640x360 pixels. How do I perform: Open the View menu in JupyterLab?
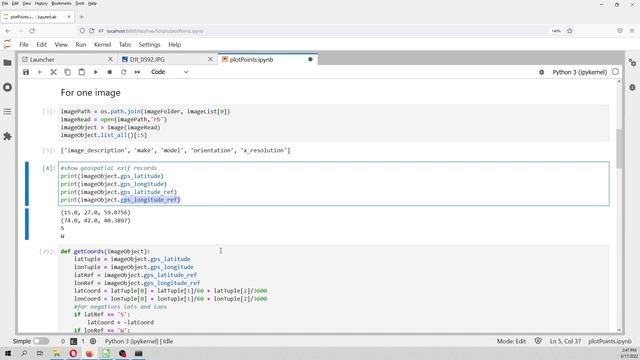[61, 44]
